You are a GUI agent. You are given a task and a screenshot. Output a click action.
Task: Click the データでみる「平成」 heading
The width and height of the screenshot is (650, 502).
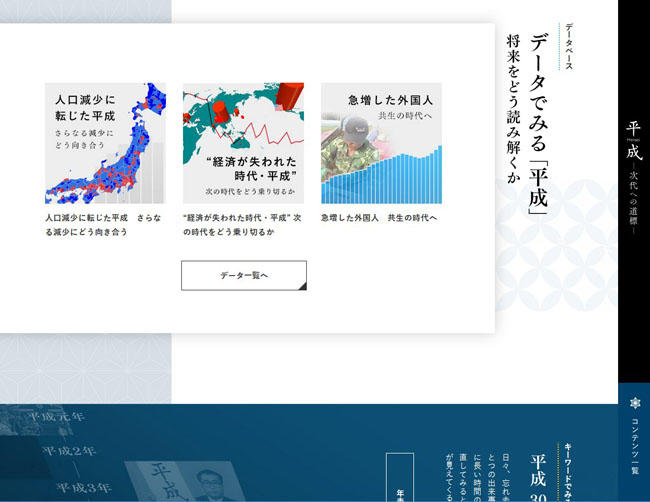(539, 120)
